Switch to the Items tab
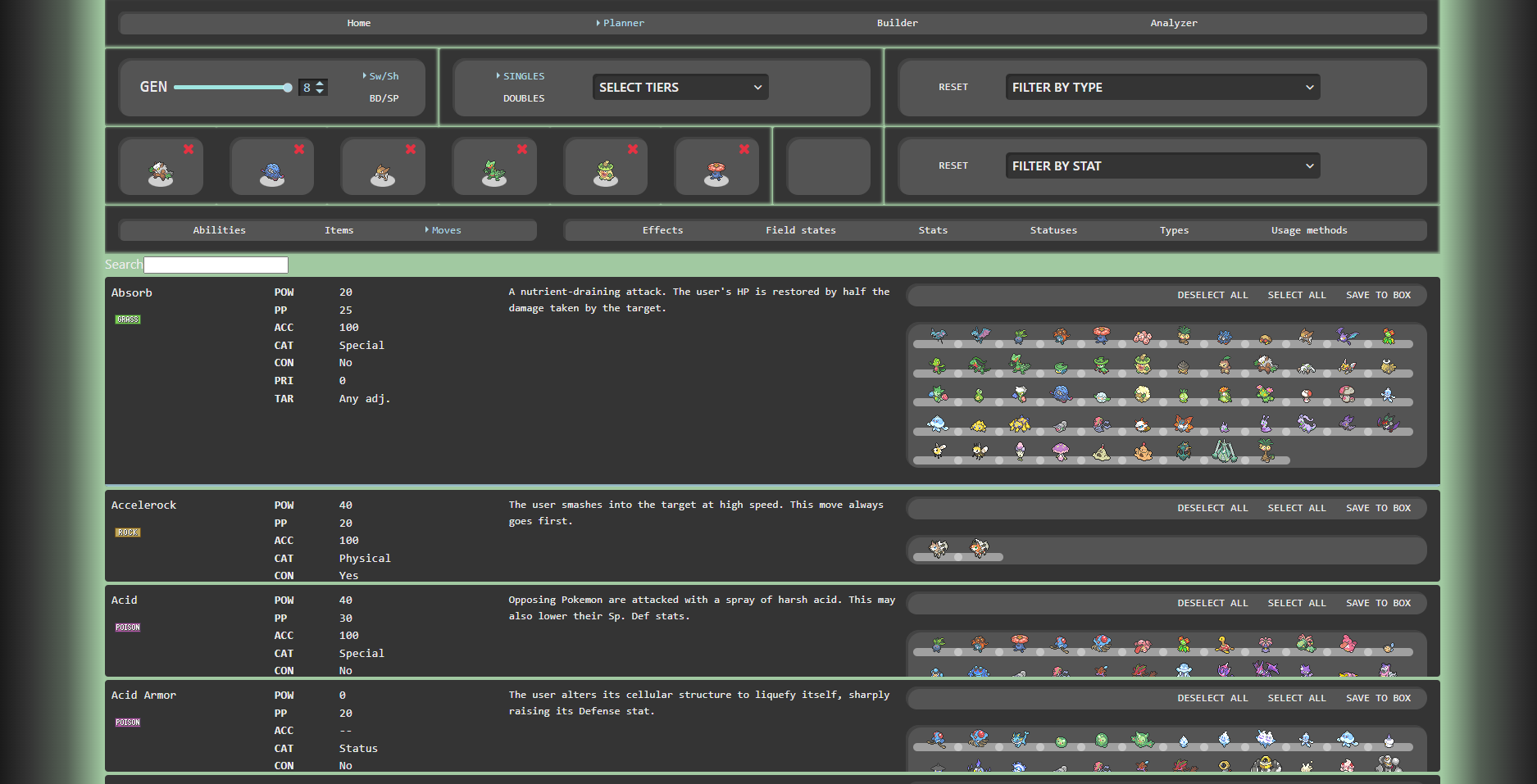 pyautogui.click(x=339, y=230)
